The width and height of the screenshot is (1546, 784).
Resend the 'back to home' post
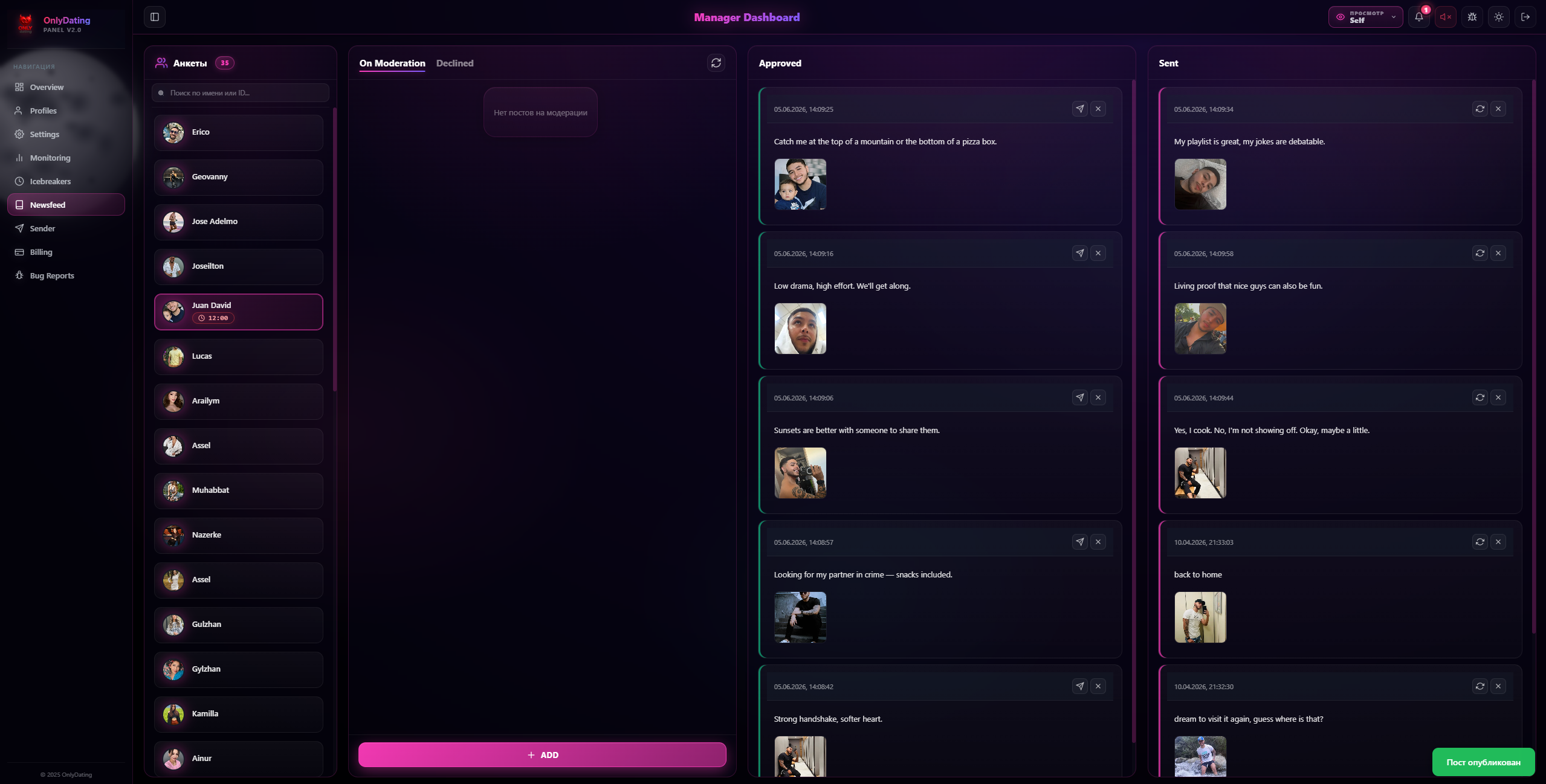coord(1480,542)
